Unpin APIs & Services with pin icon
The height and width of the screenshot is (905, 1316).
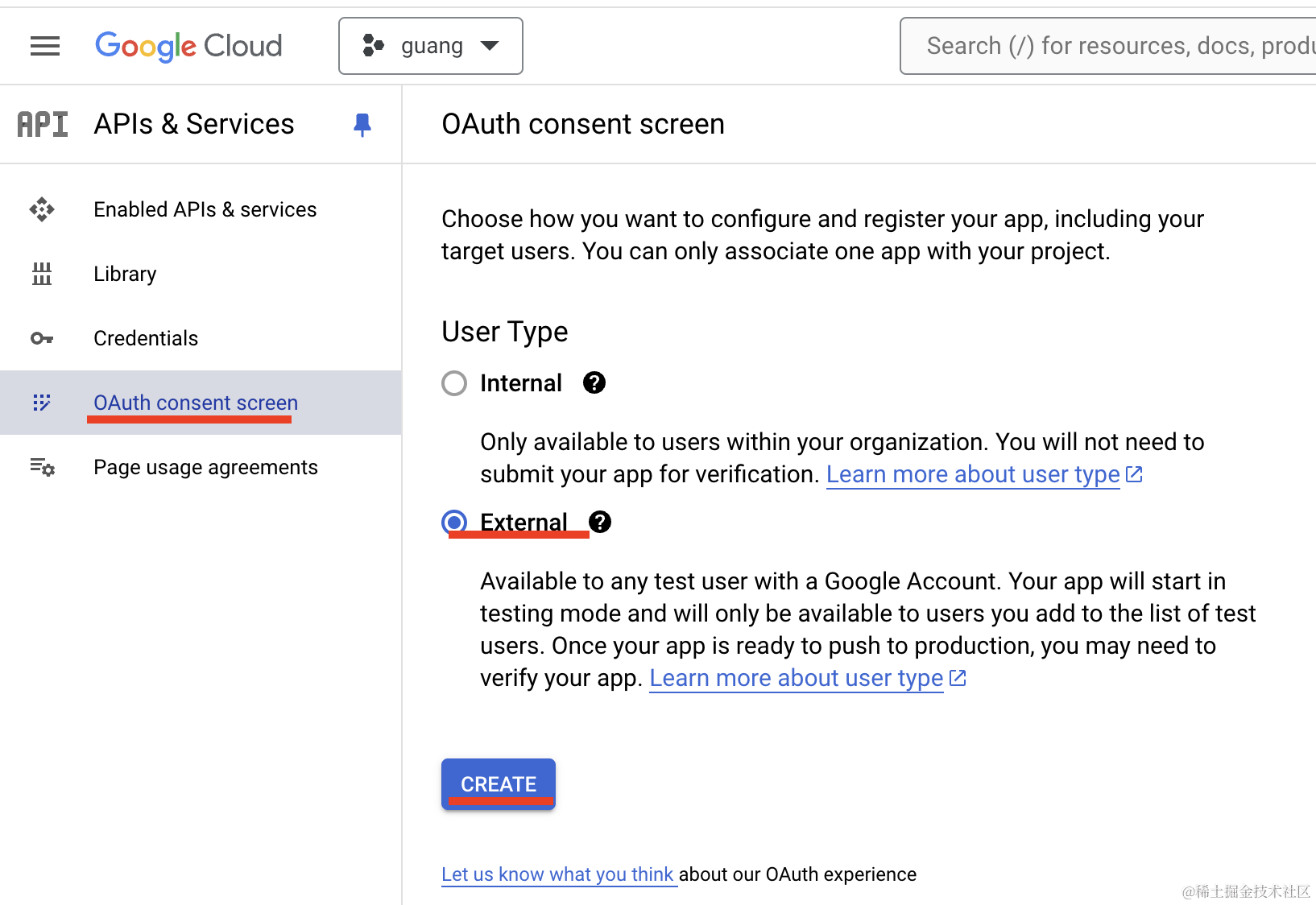[x=362, y=125]
